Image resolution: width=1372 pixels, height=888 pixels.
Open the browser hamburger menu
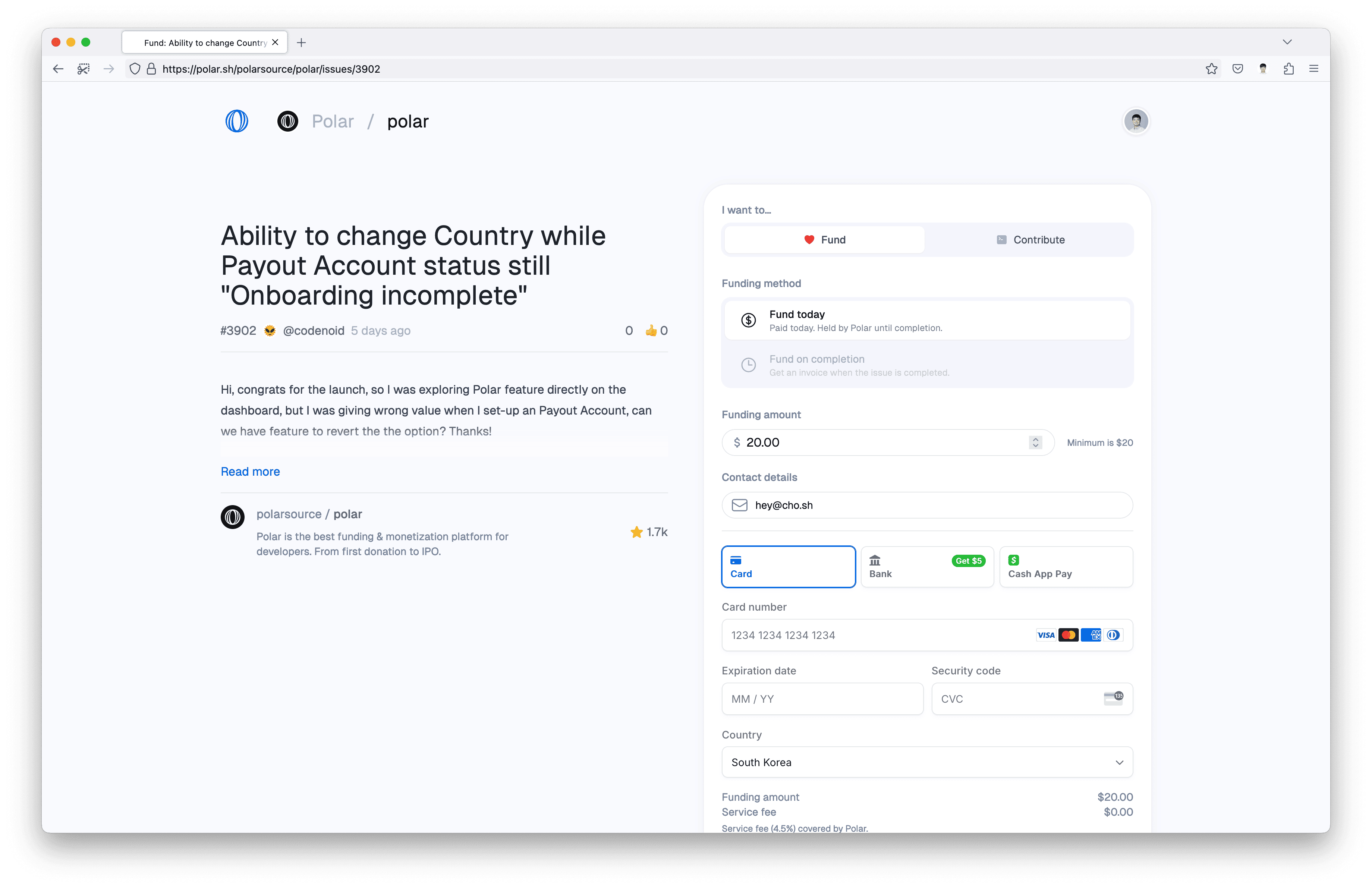[1314, 69]
